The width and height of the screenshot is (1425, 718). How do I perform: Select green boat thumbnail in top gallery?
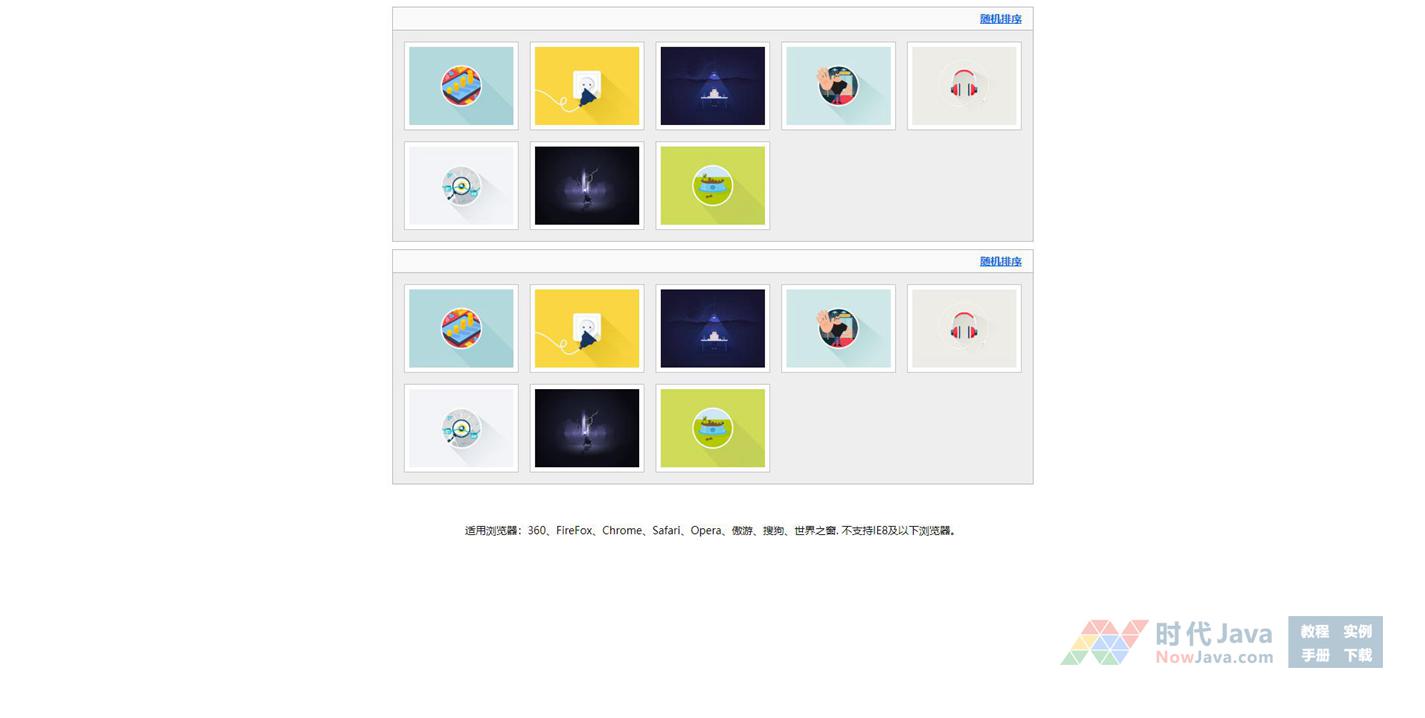click(713, 186)
